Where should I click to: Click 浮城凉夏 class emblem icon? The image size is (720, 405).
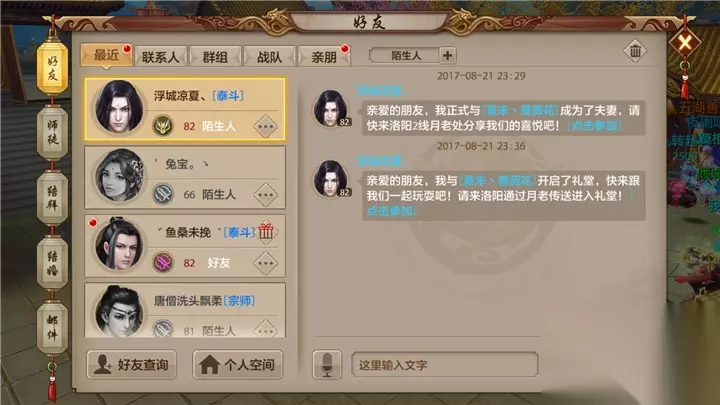163,125
